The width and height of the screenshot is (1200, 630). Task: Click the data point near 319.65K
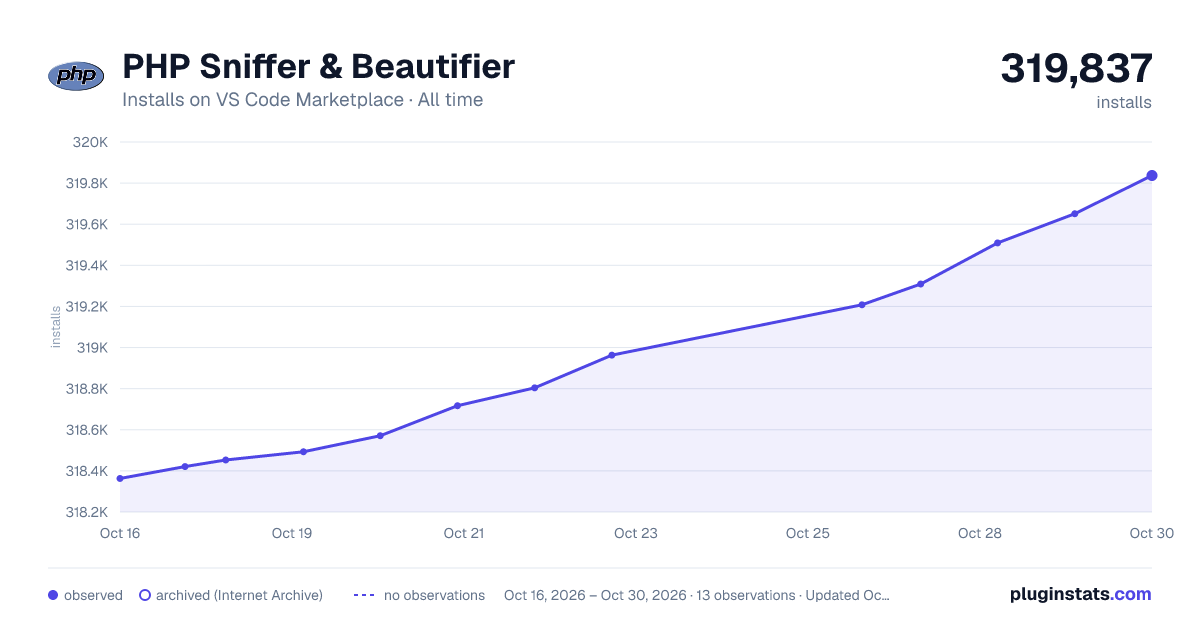pyautogui.click(x=1075, y=214)
